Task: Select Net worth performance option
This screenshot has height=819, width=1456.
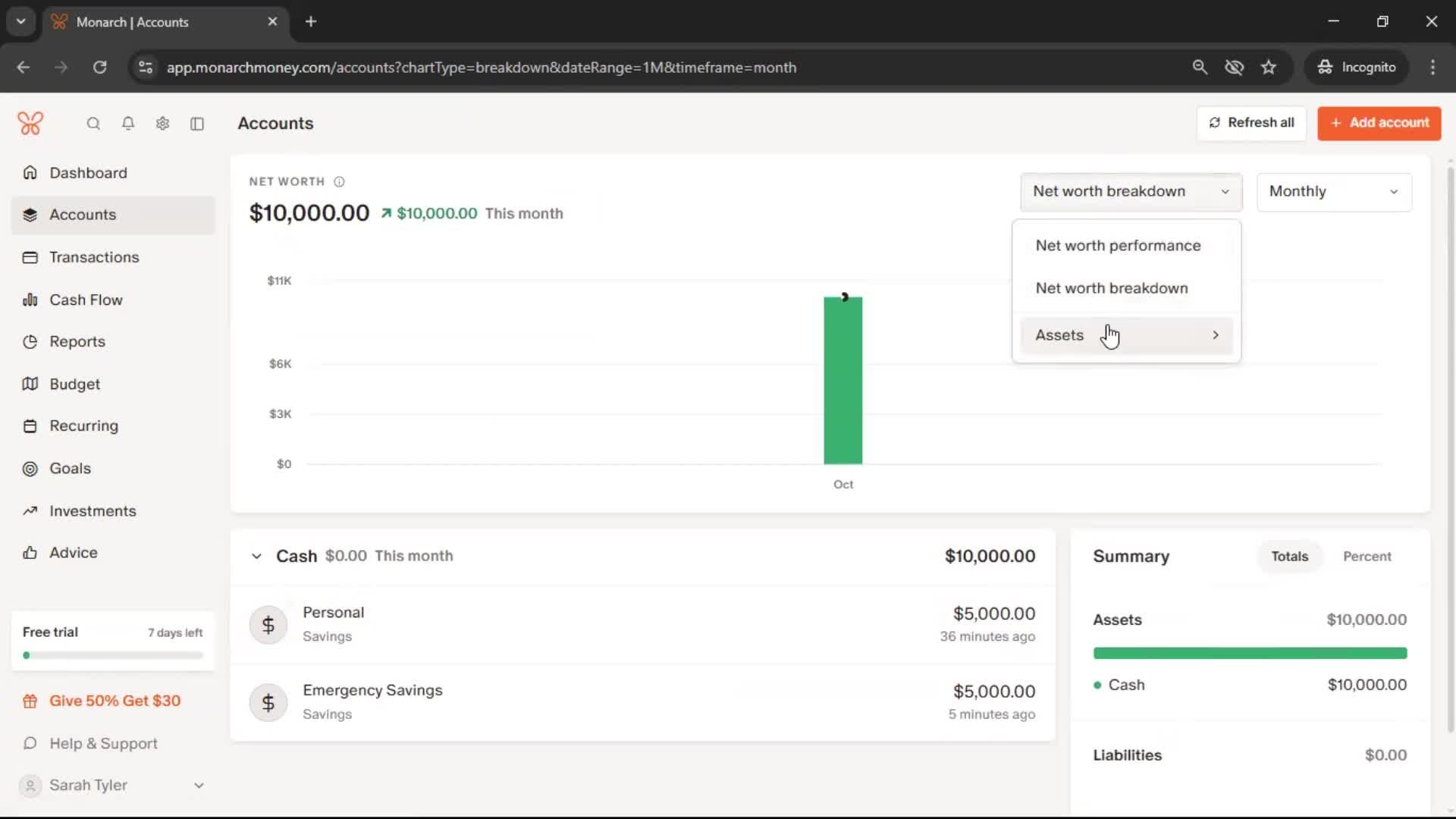Action: [1118, 246]
